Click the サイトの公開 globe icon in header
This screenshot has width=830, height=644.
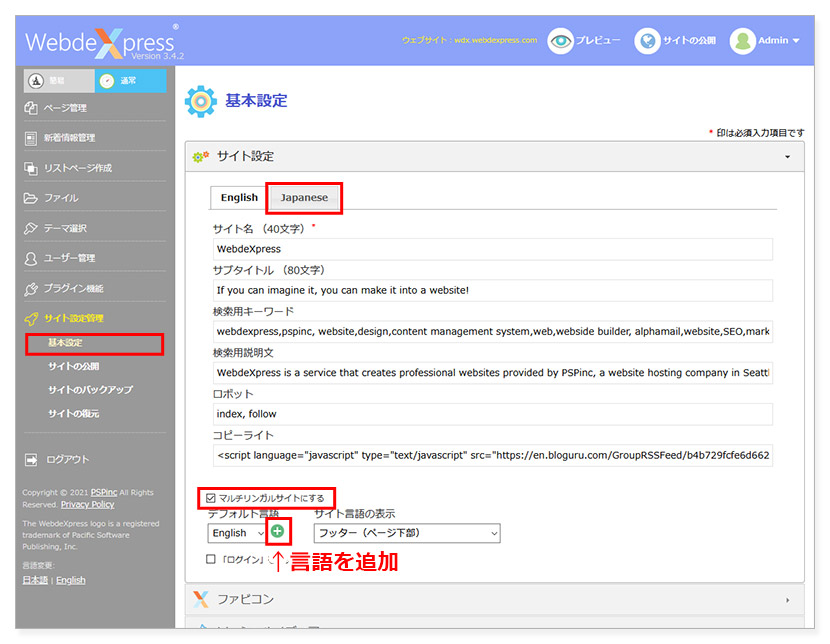click(647, 41)
